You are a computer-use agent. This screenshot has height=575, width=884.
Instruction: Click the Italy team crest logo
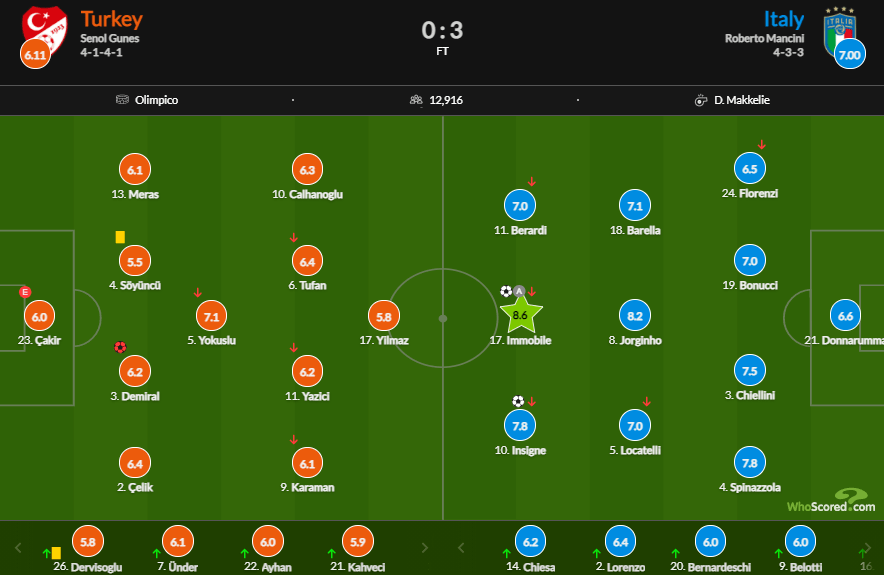click(839, 31)
